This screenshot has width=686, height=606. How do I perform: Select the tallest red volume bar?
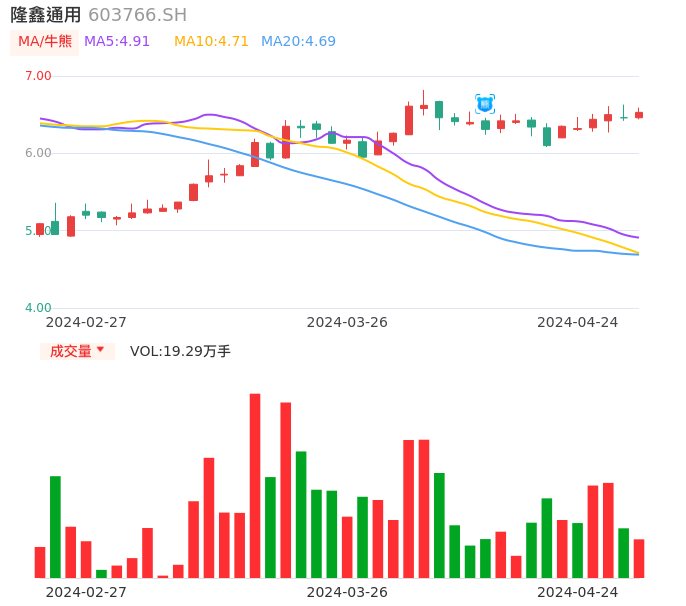pyautogui.click(x=255, y=485)
